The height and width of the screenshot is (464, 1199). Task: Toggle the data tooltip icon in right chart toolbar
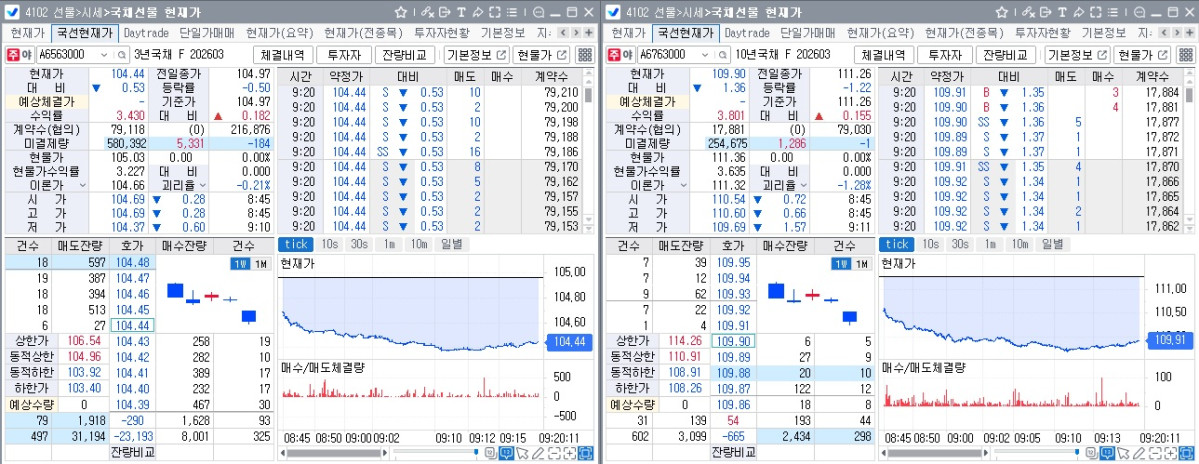[x=1107, y=453]
